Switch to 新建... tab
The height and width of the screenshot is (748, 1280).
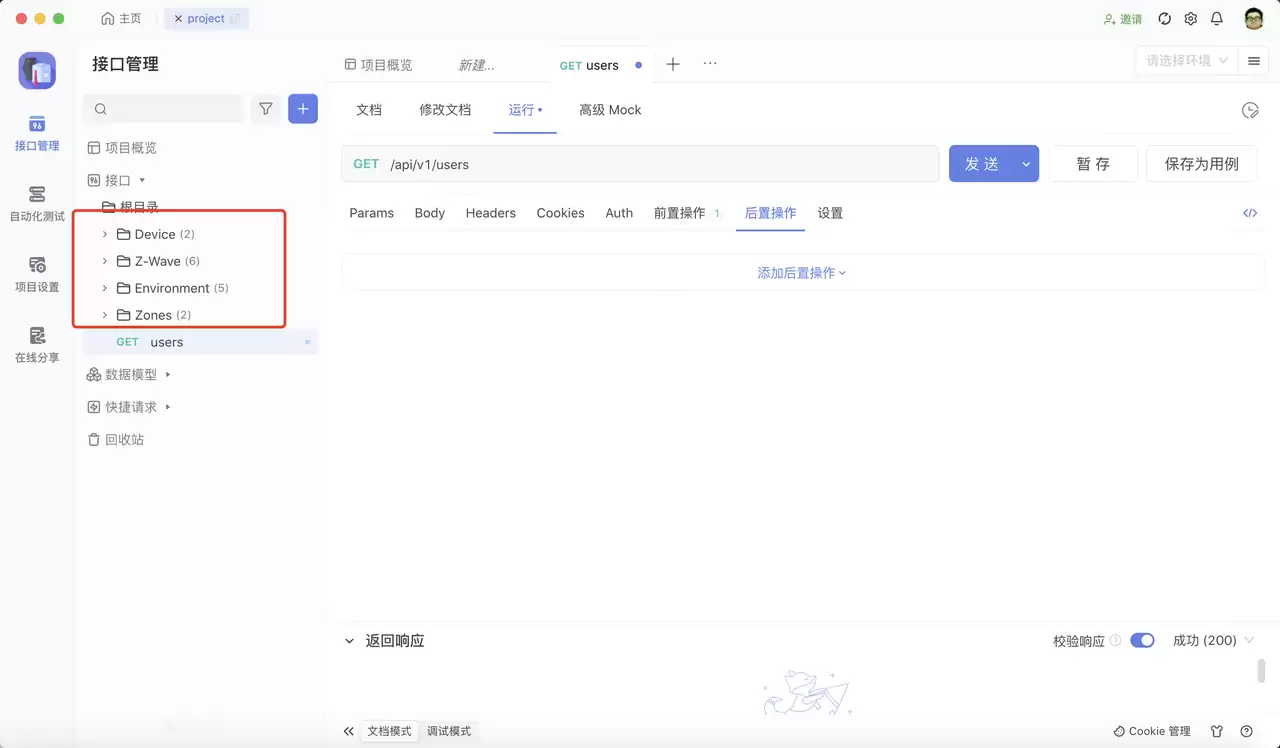click(x=476, y=65)
